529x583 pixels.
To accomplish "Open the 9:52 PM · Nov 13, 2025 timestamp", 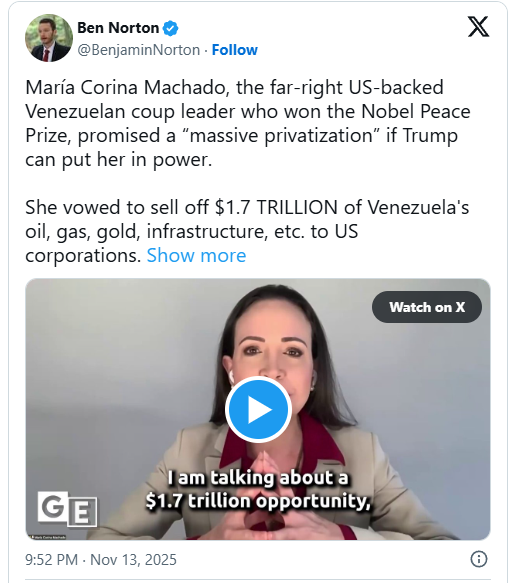I will pyautogui.click(x=101, y=560).
